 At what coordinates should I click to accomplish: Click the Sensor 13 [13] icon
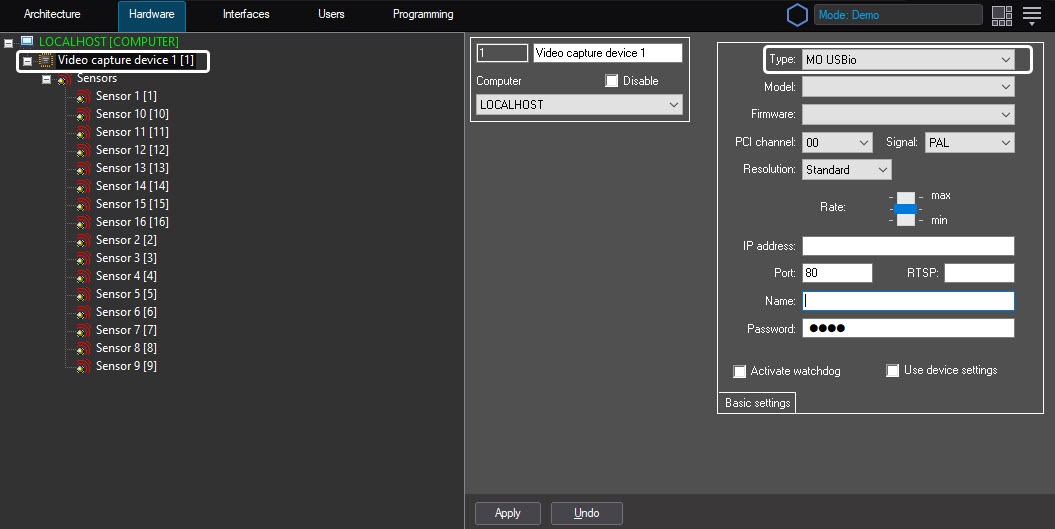(83, 169)
